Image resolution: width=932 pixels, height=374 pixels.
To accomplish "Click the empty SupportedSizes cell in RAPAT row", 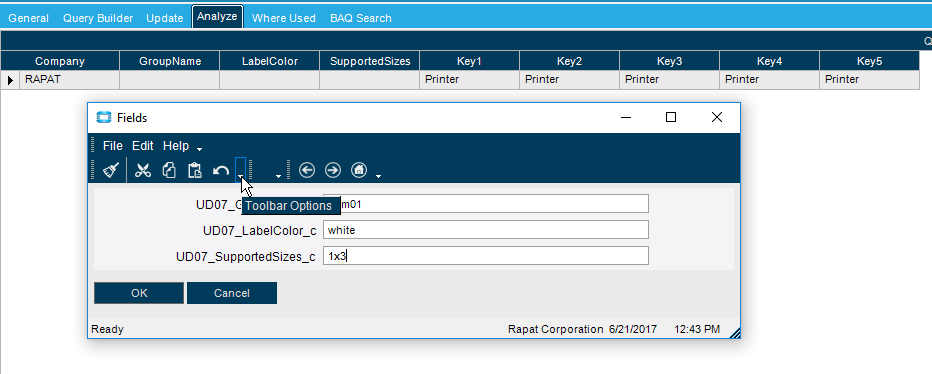I will (x=370, y=80).
